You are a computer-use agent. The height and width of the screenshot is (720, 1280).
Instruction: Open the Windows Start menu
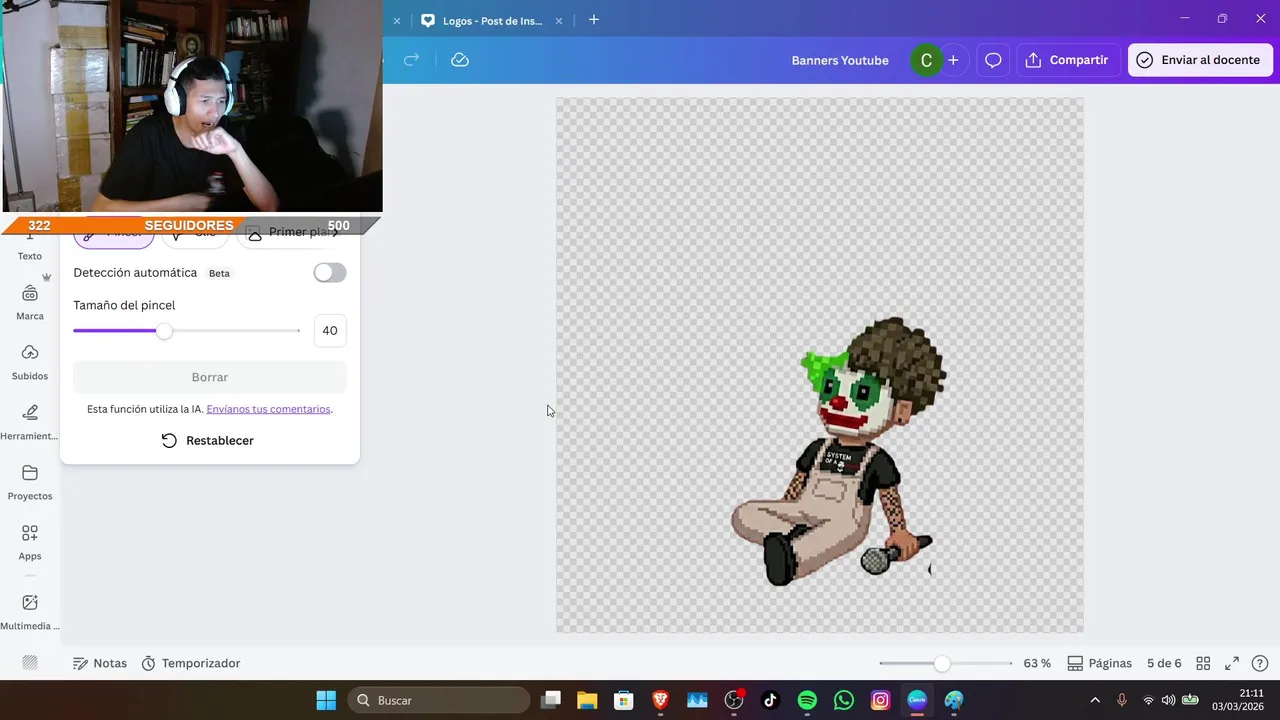point(326,700)
